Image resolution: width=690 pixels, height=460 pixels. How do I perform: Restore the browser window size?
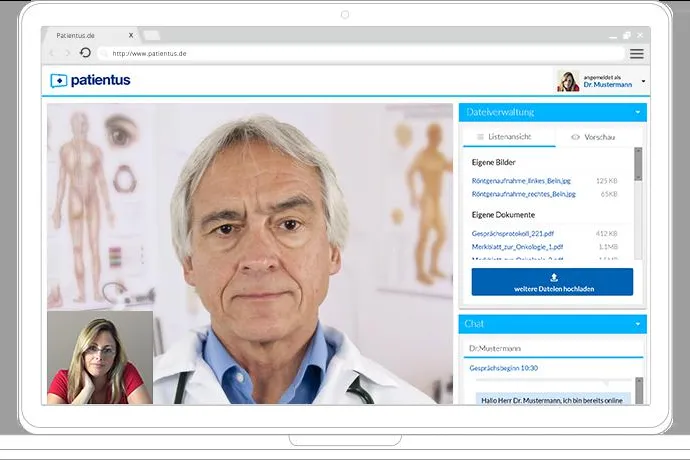pos(627,35)
